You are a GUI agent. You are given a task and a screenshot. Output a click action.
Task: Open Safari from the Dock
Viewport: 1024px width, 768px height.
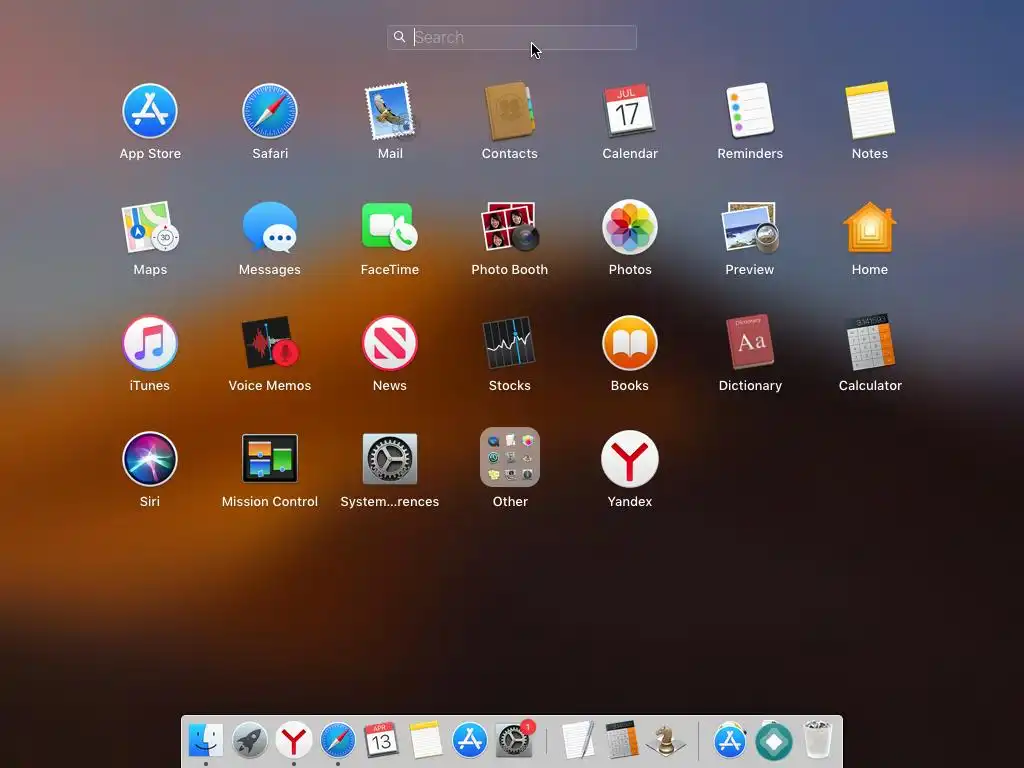click(x=338, y=741)
